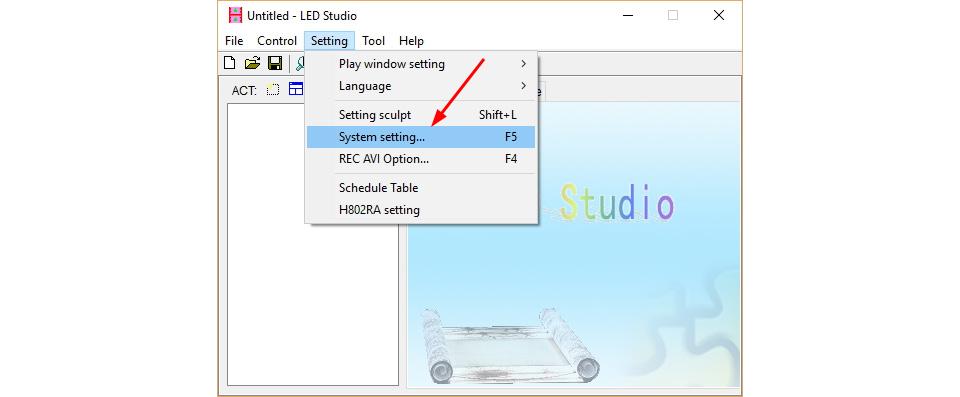
Task: Choose System setting... from the menu
Action: (421, 137)
